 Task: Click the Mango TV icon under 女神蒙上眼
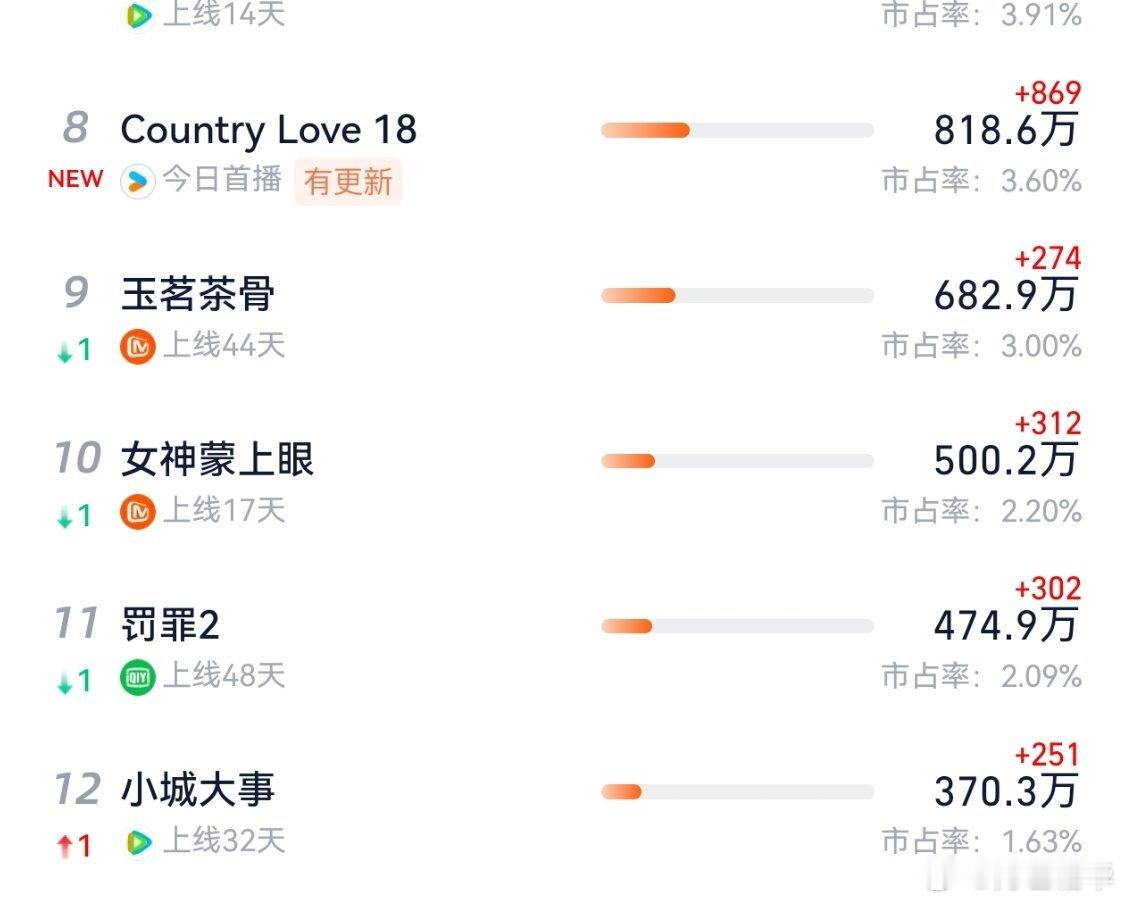(x=138, y=512)
